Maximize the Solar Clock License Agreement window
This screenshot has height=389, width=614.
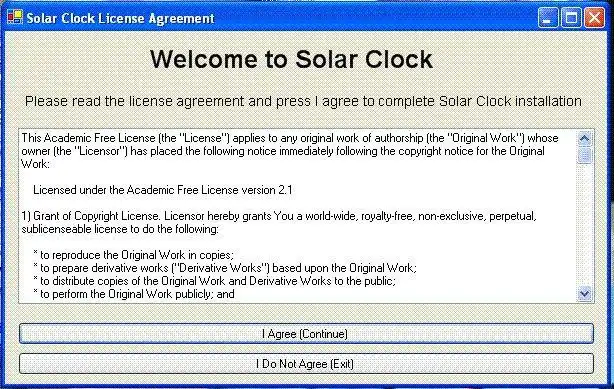[x=571, y=18]
